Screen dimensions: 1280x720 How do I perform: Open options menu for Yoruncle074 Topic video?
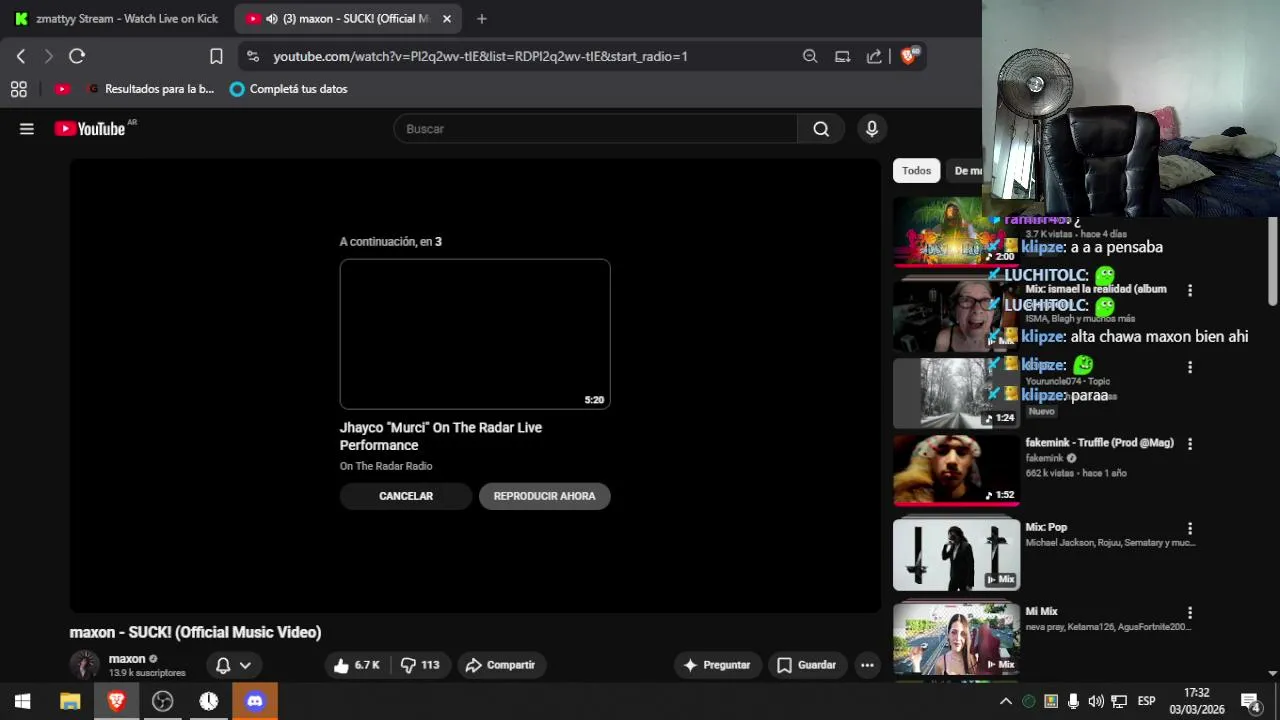coord(1190,368)
